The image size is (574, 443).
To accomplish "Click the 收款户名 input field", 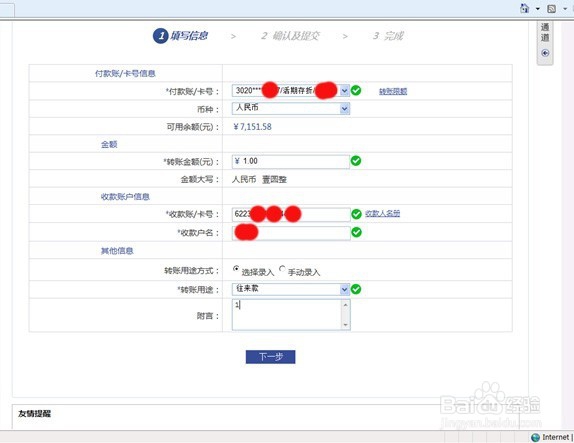I will coord(291,233).
